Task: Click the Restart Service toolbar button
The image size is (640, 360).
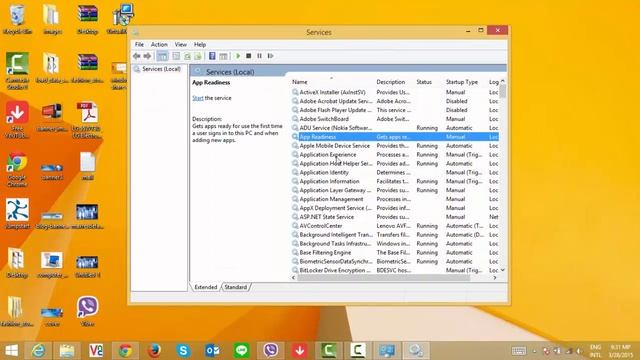Action: click(270, 56)
